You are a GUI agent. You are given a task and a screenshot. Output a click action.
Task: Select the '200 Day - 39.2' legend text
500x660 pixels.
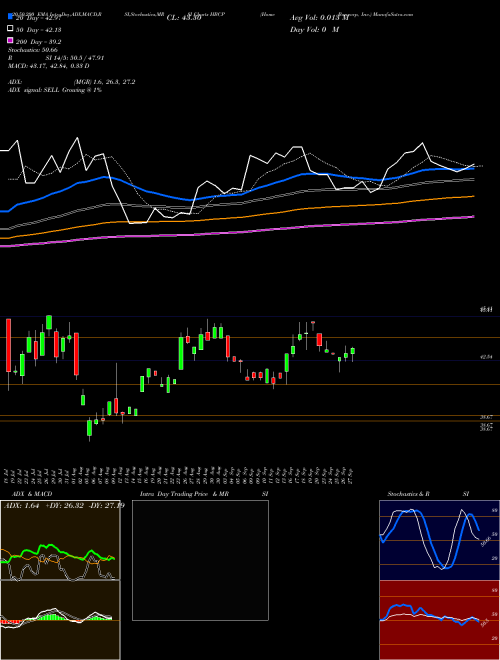[38, 42]
